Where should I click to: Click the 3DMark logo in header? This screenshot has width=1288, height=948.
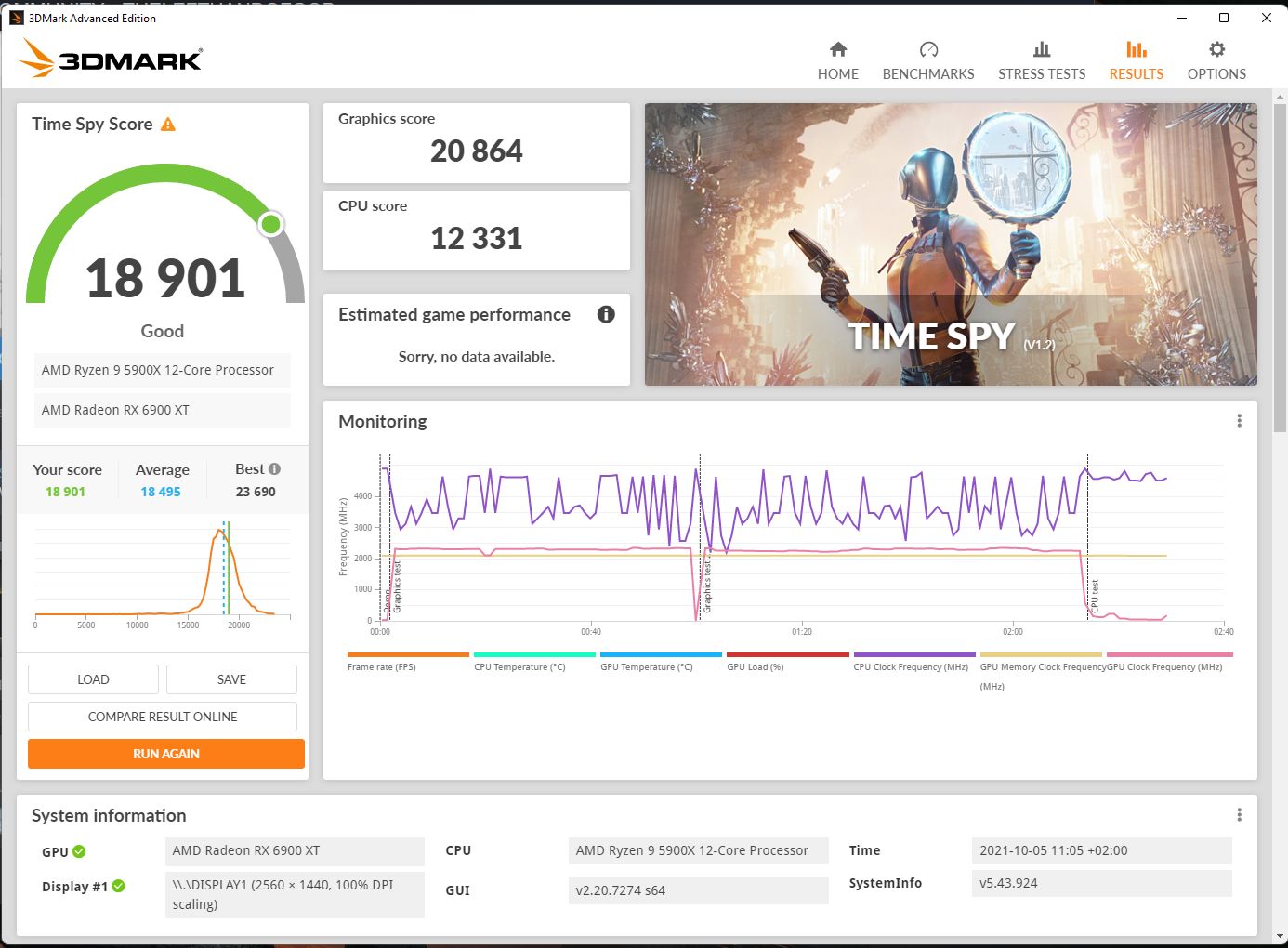coord(111,59)
